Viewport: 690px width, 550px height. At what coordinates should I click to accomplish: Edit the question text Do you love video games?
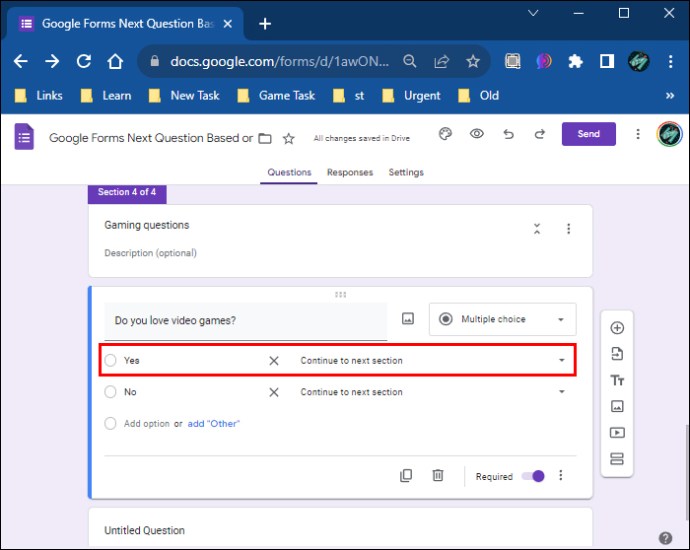246,321
